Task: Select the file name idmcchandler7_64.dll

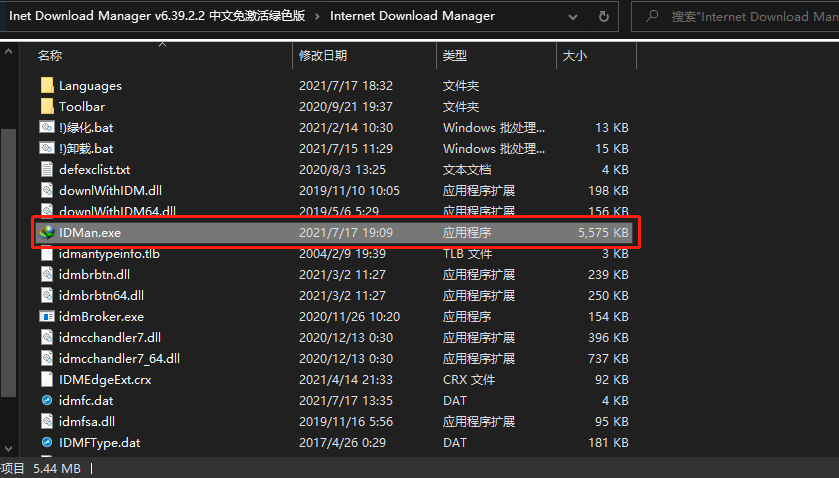Action: pos(119,358)
